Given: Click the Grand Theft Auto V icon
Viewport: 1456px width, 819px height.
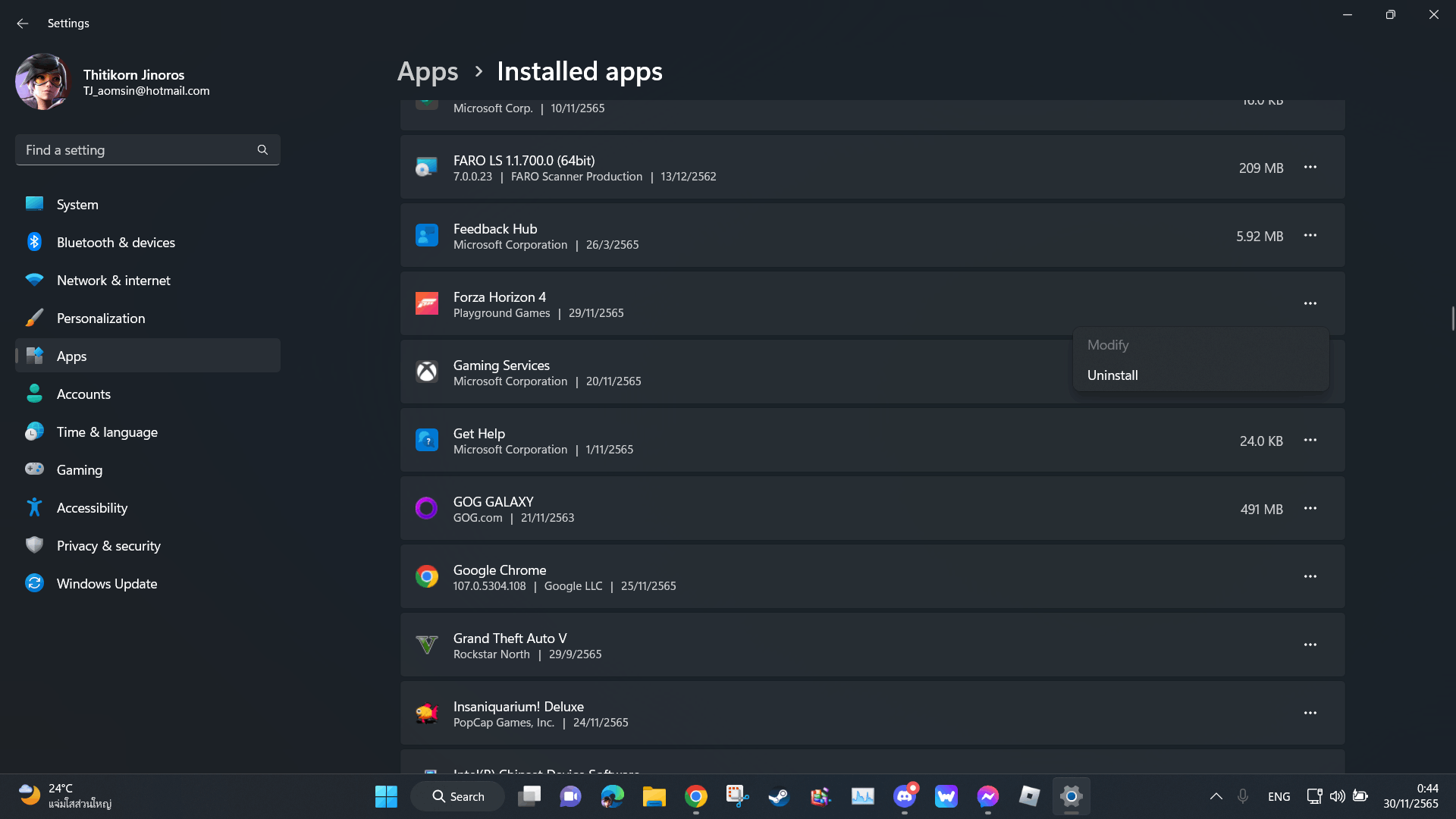Looking at the screenshot, I should point(426,645).
